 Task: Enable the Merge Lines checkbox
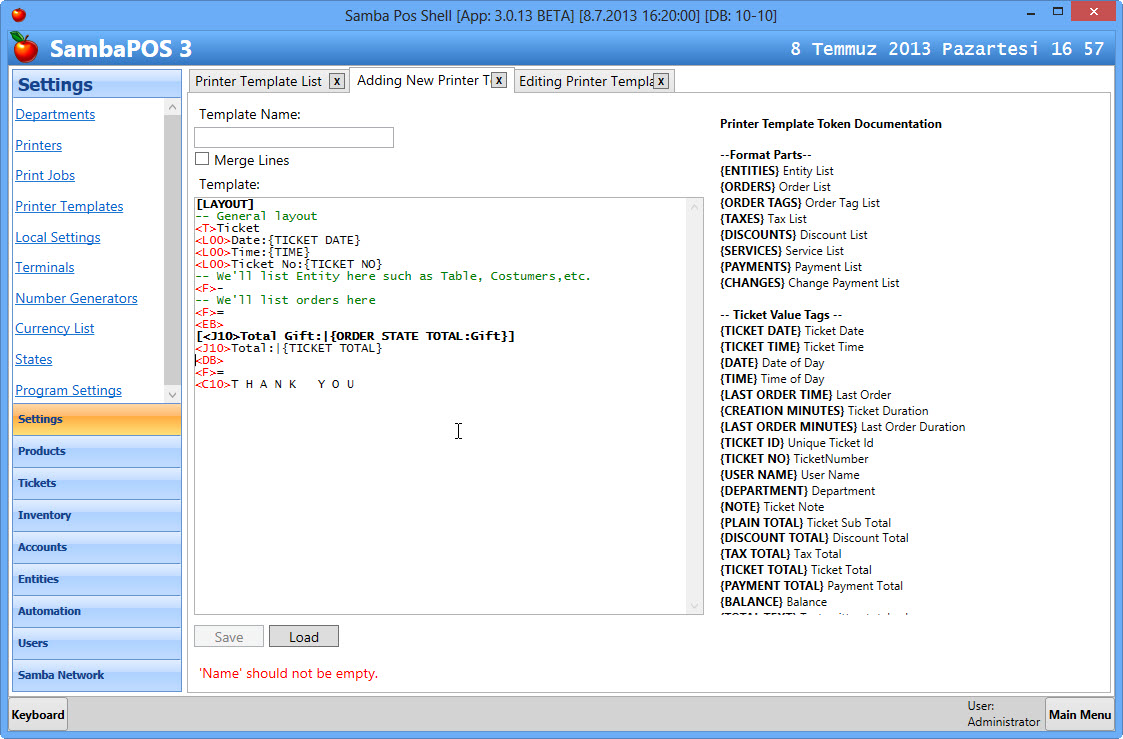(202, 159)
